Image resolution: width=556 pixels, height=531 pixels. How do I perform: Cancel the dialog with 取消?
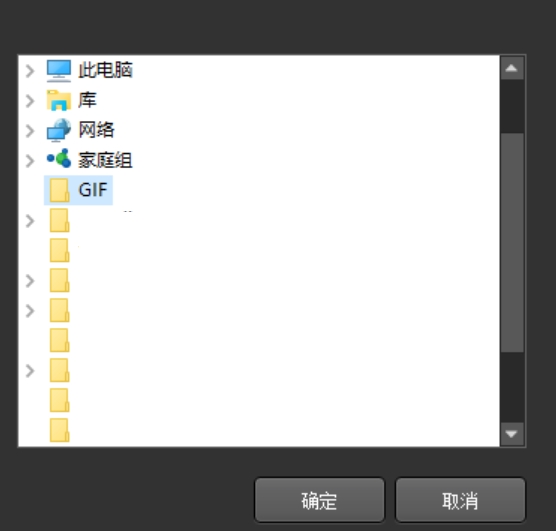tap(460, 500)
